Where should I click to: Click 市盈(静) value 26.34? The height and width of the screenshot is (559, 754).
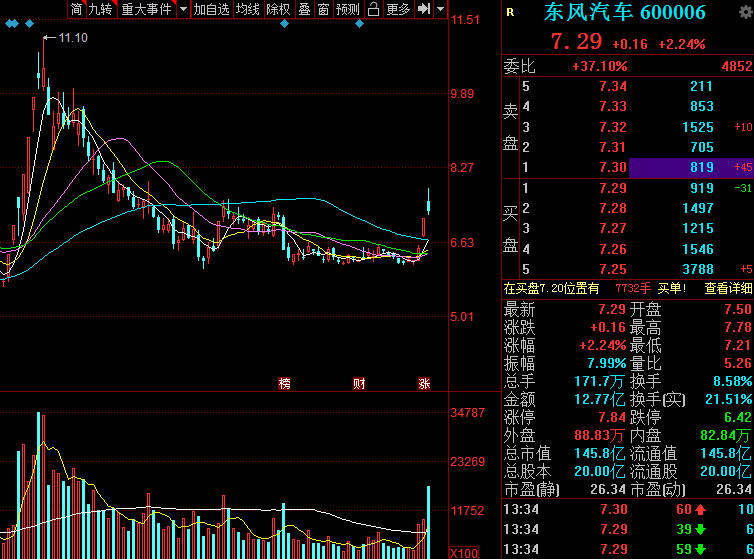(608, 489)
